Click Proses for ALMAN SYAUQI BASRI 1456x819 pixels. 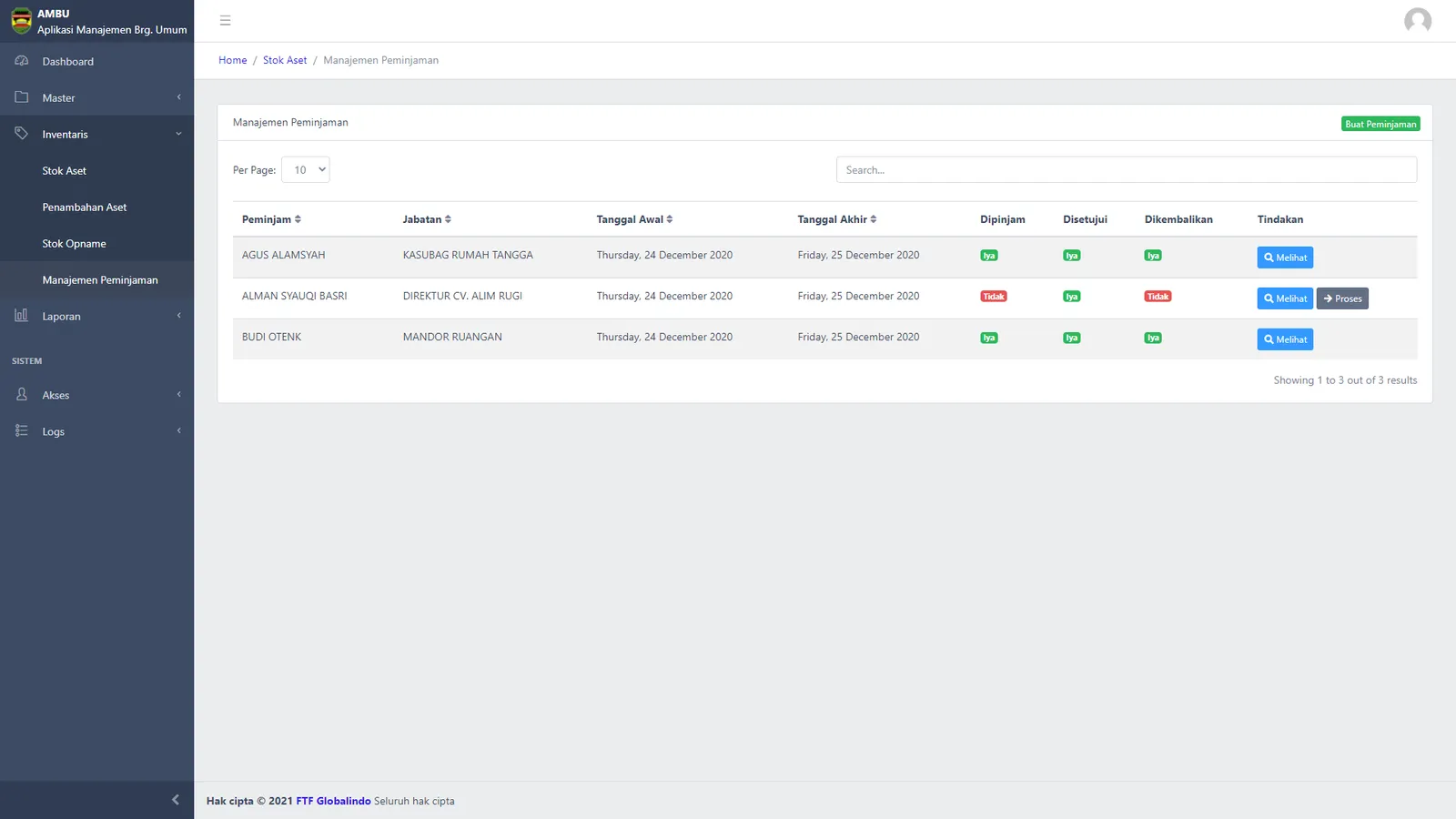(1342, 298)
